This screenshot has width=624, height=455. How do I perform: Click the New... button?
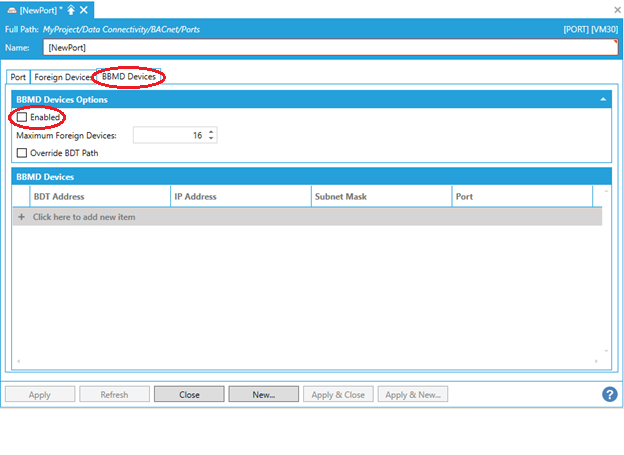pos(263,395)
